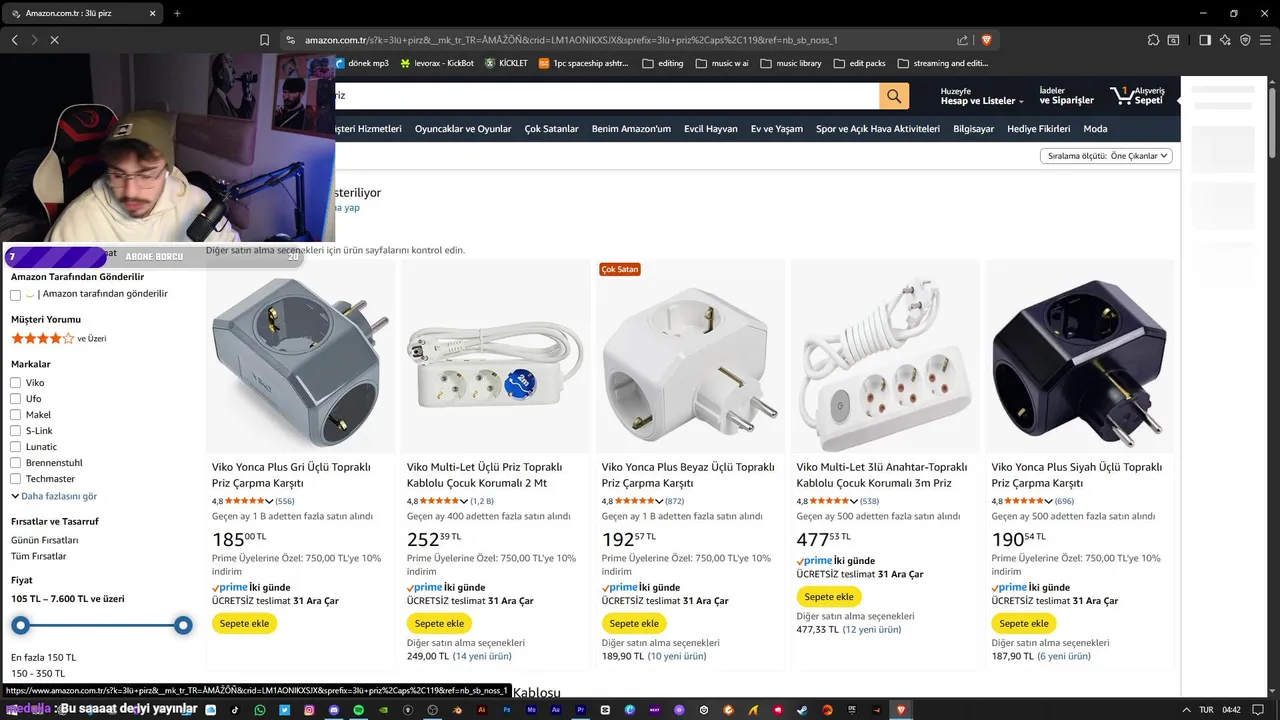The width and height of the screenshot is (1280, 720).
Task: Open the browser extensions puzzle icon
Action: tap(1153, 40)
